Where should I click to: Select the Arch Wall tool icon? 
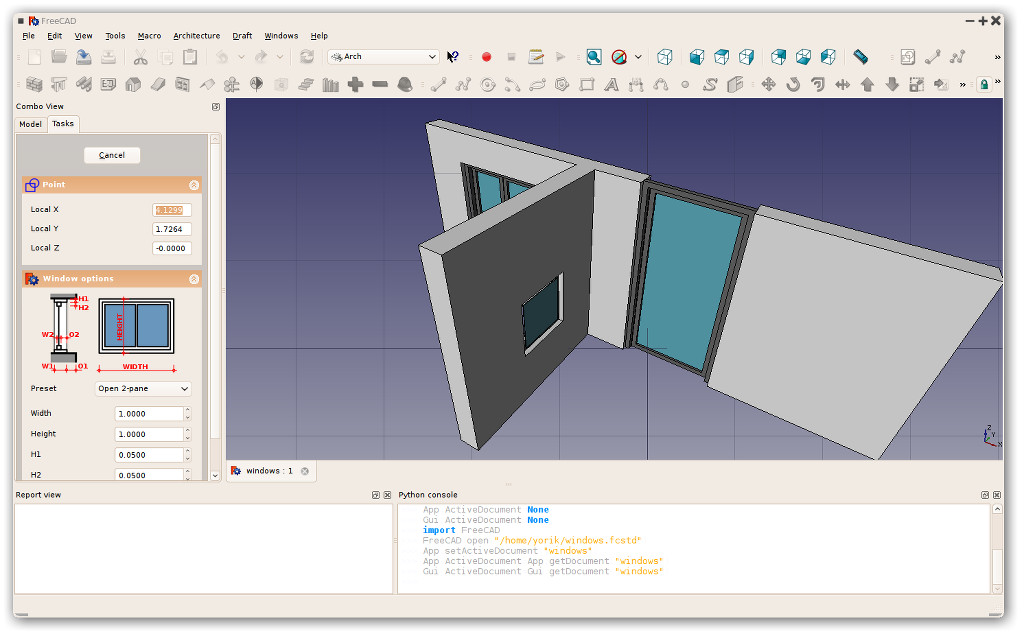[34, 84]
